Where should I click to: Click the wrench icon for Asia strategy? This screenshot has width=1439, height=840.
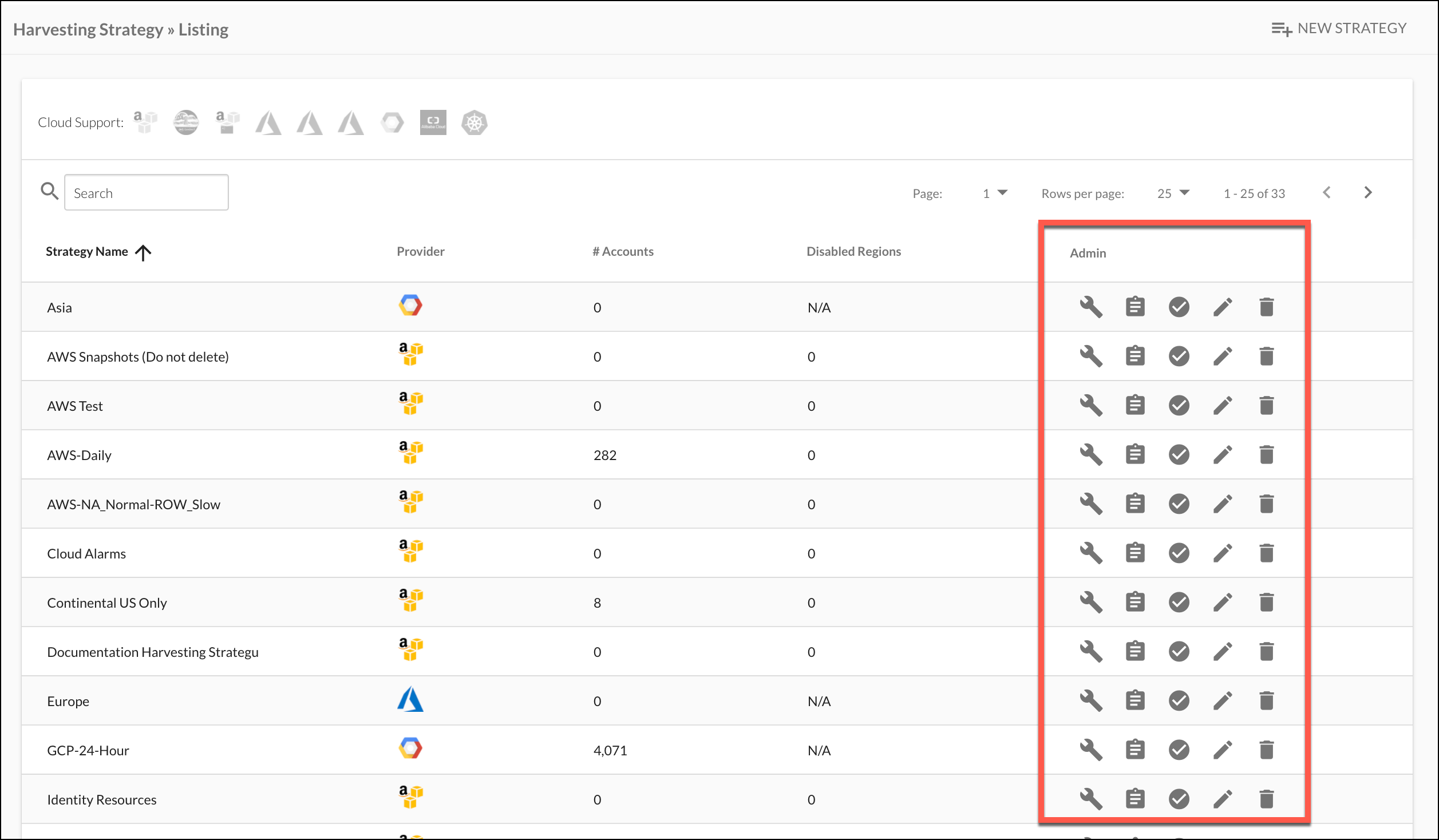[1091, 307]
